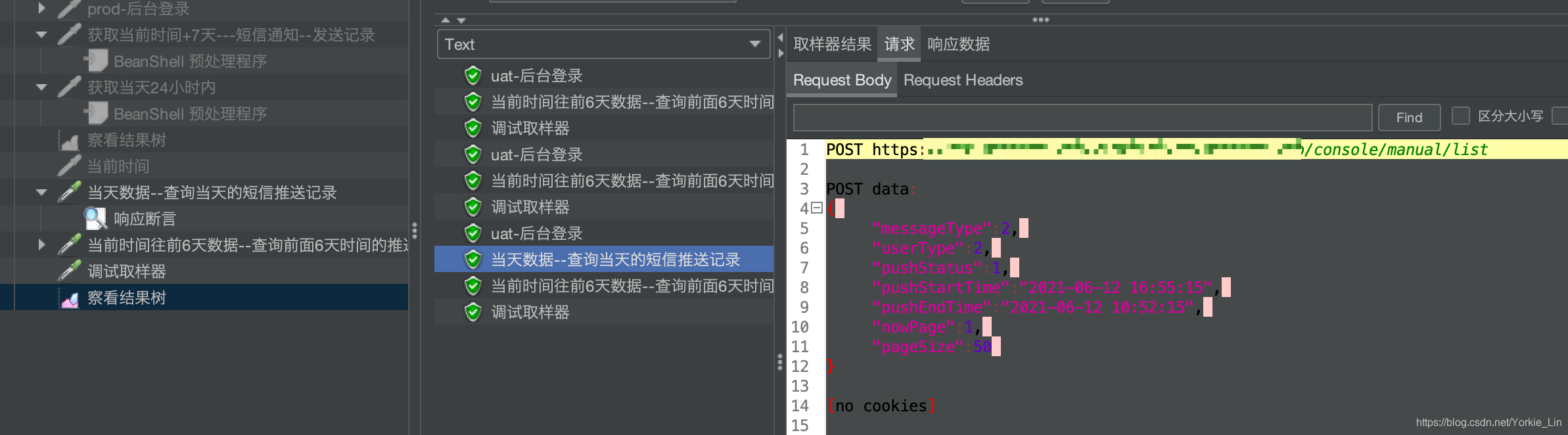Screen dimensions: 1568x435
Task: Click the 当前时间往前6天数据 tree sampler icon
Action: click(69, 244)
